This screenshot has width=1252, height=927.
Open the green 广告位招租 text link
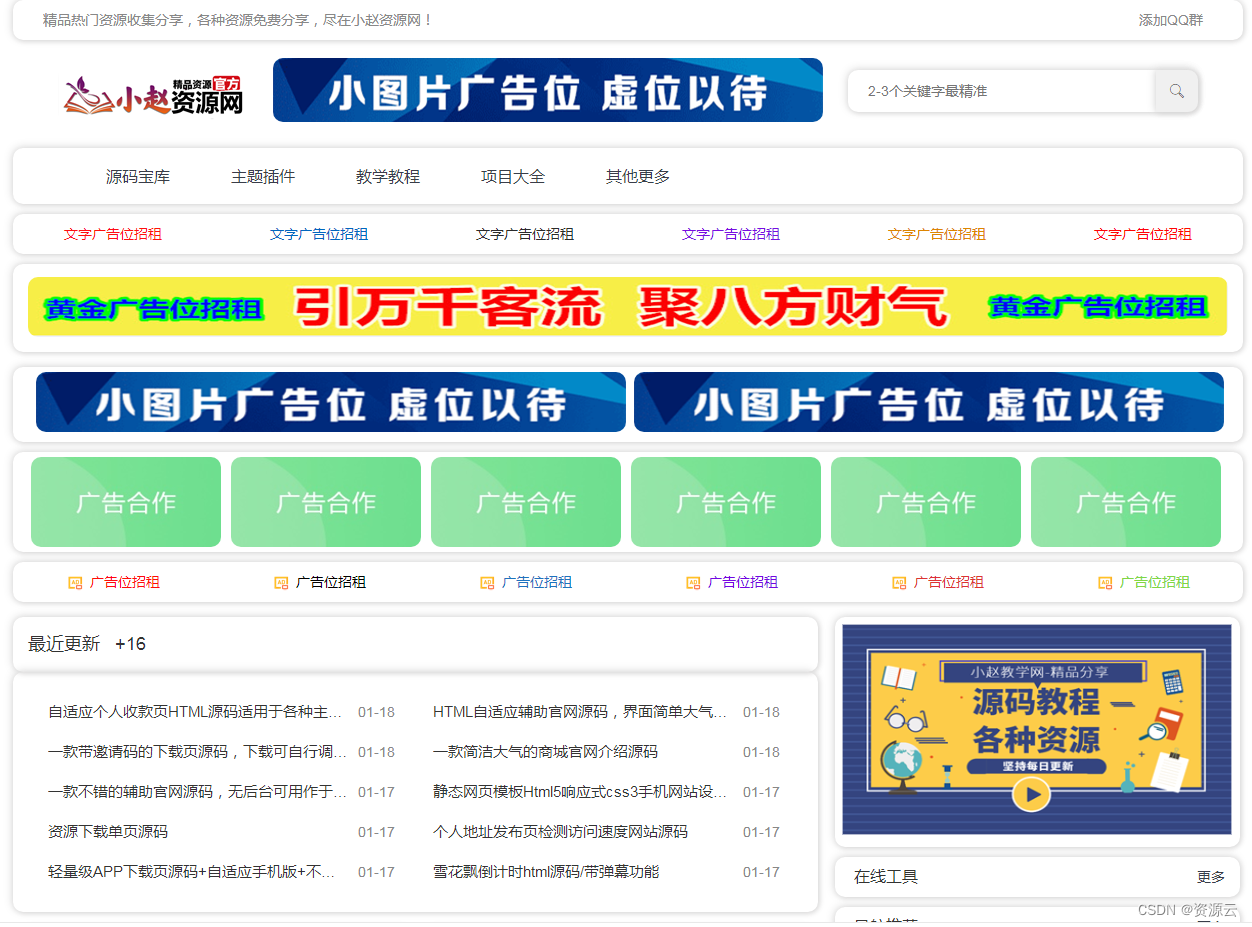click(x=1155, y=582)
